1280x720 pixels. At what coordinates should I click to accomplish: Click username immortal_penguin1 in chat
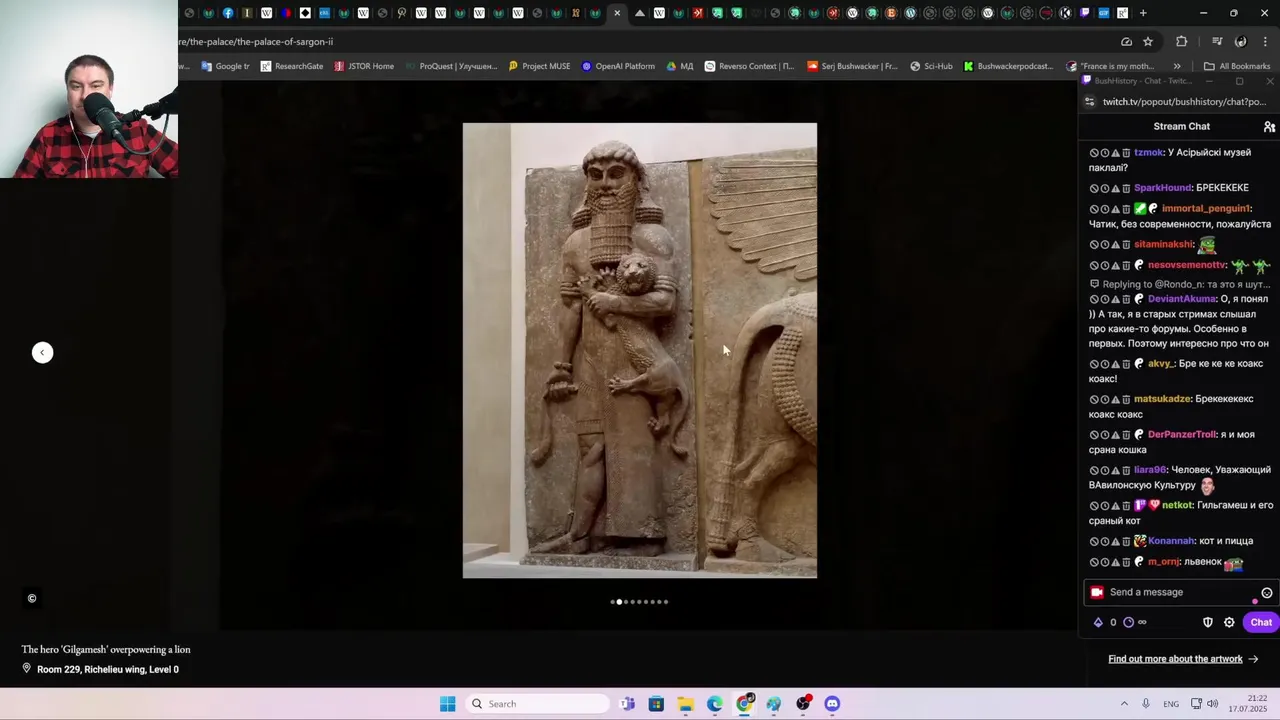(x=1205, y=209)
